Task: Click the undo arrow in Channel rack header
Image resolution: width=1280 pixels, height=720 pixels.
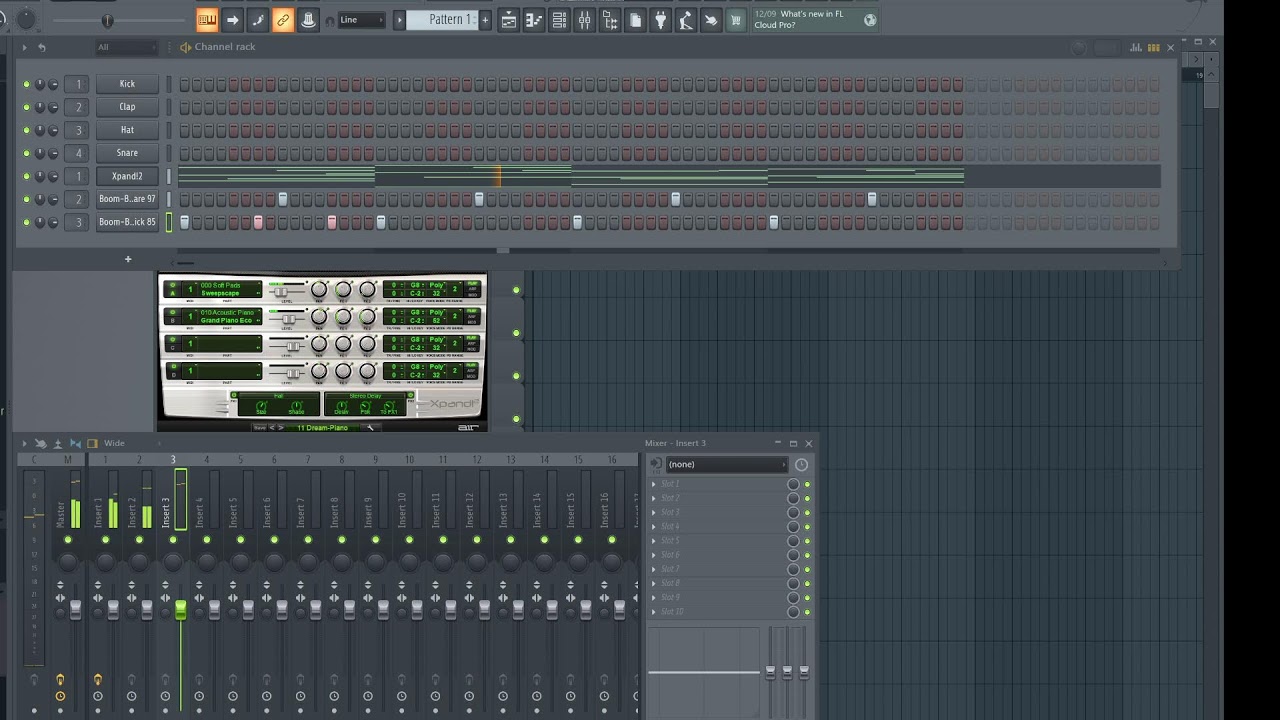Action: click(41, 47)
